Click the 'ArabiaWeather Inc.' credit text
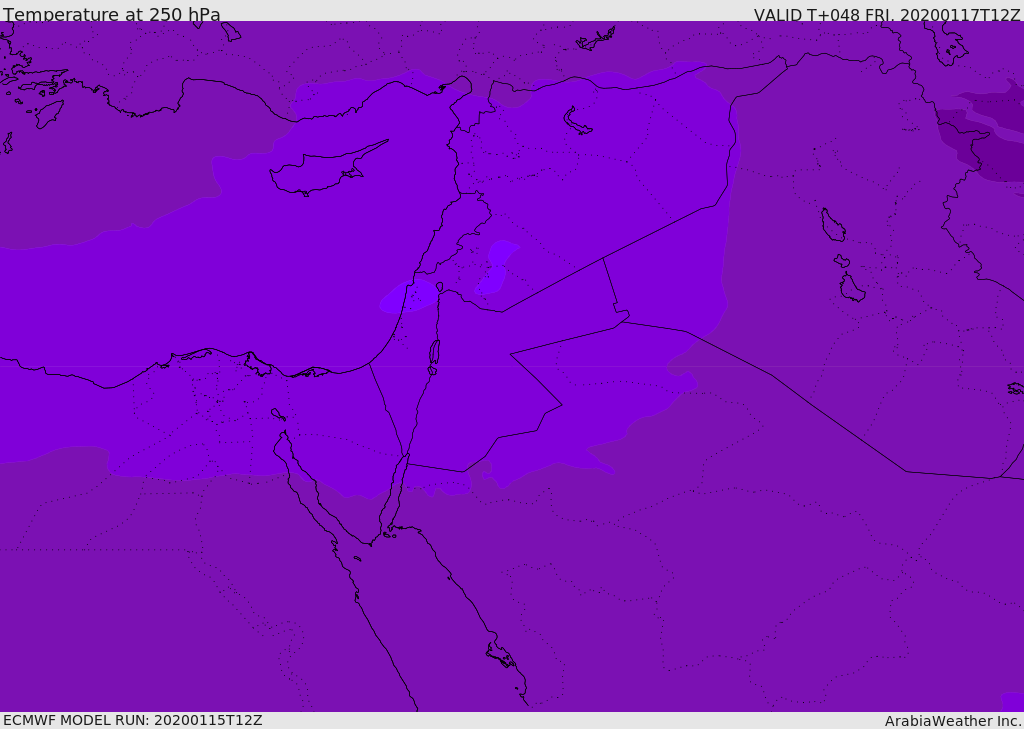This screenshot has width=1024, height=729. point(953,721)
